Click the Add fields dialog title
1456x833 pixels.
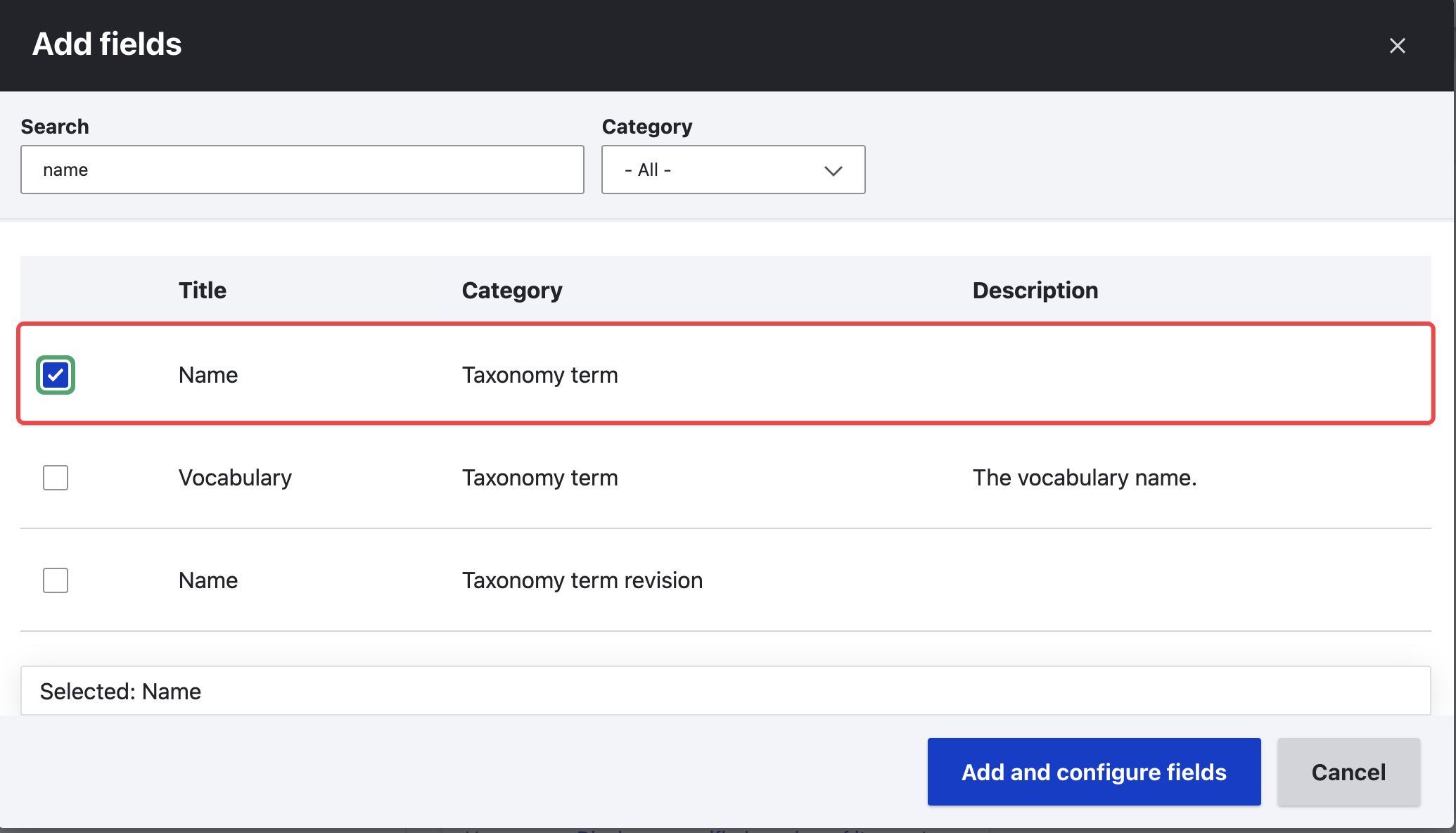point(107,44)
